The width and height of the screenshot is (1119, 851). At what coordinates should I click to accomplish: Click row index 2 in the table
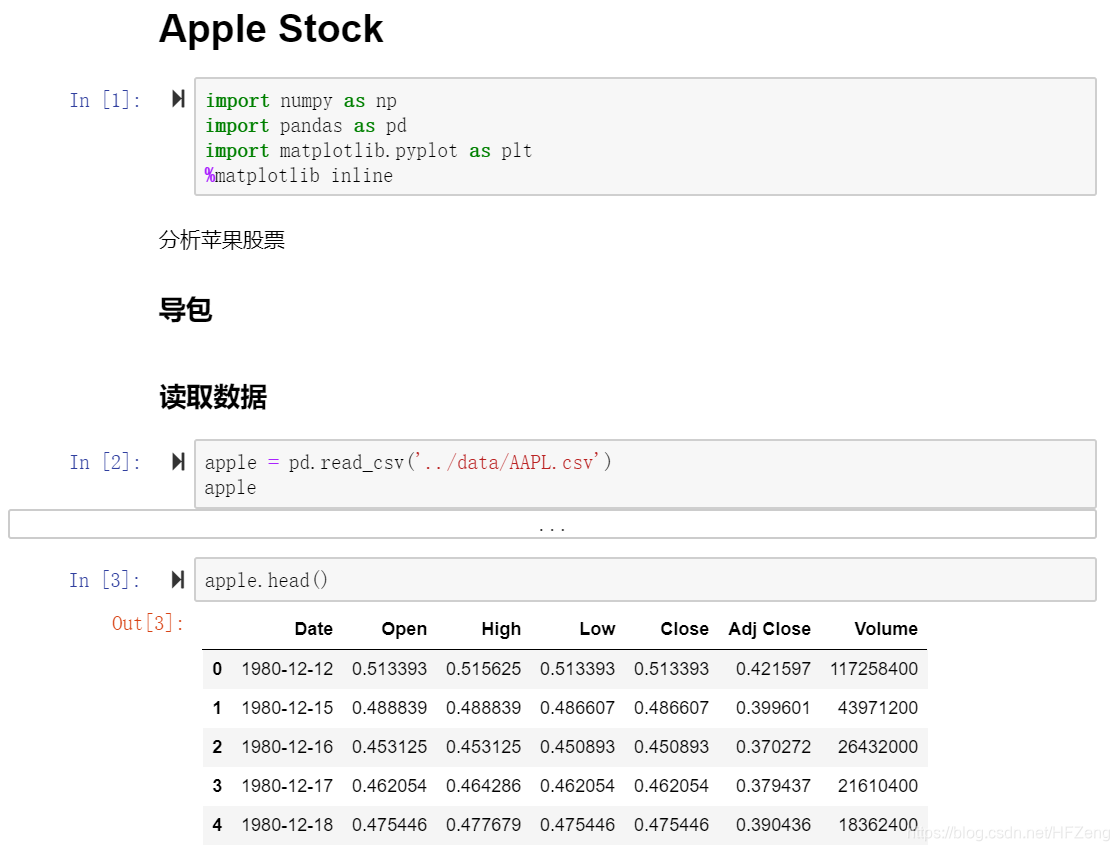217,747
